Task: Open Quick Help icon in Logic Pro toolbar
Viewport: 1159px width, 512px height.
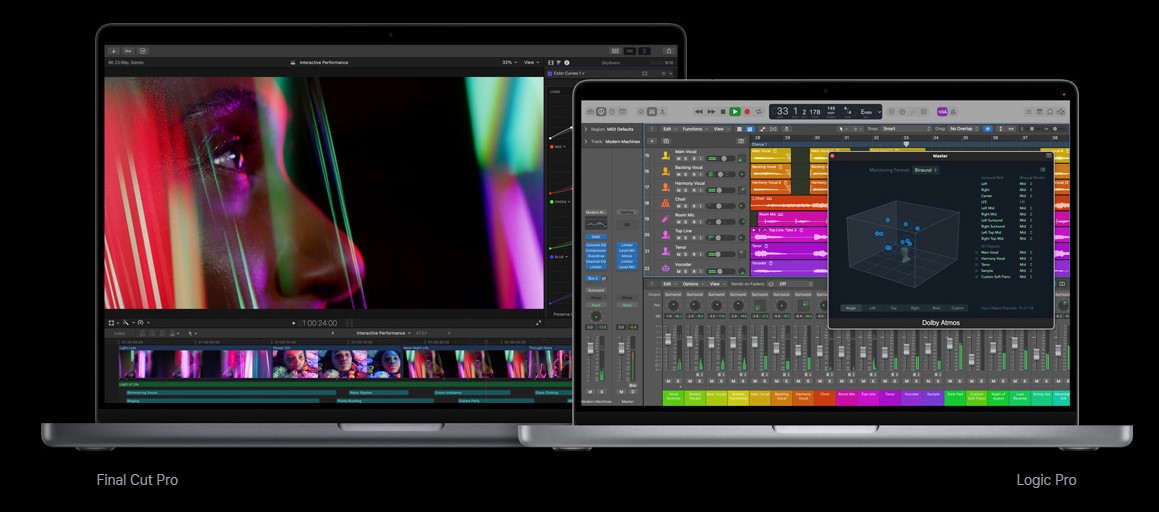Action: tap(611, 112)
